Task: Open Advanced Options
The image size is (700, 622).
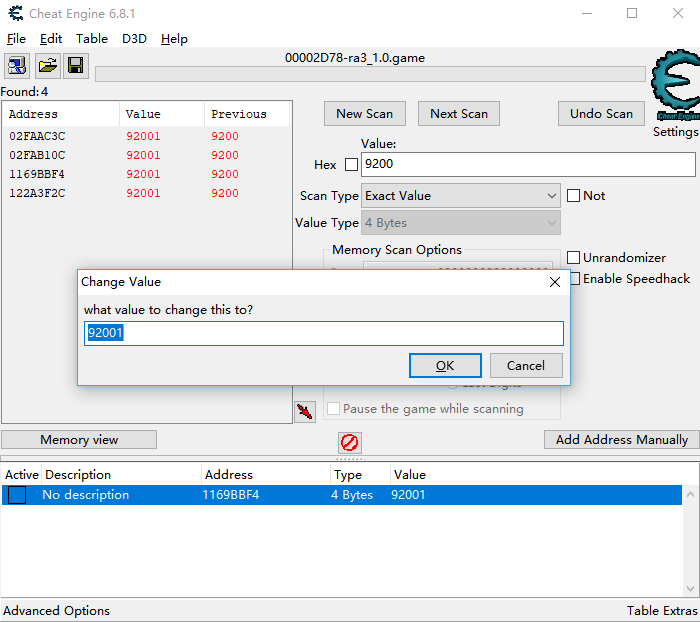Action: (56, 610)
